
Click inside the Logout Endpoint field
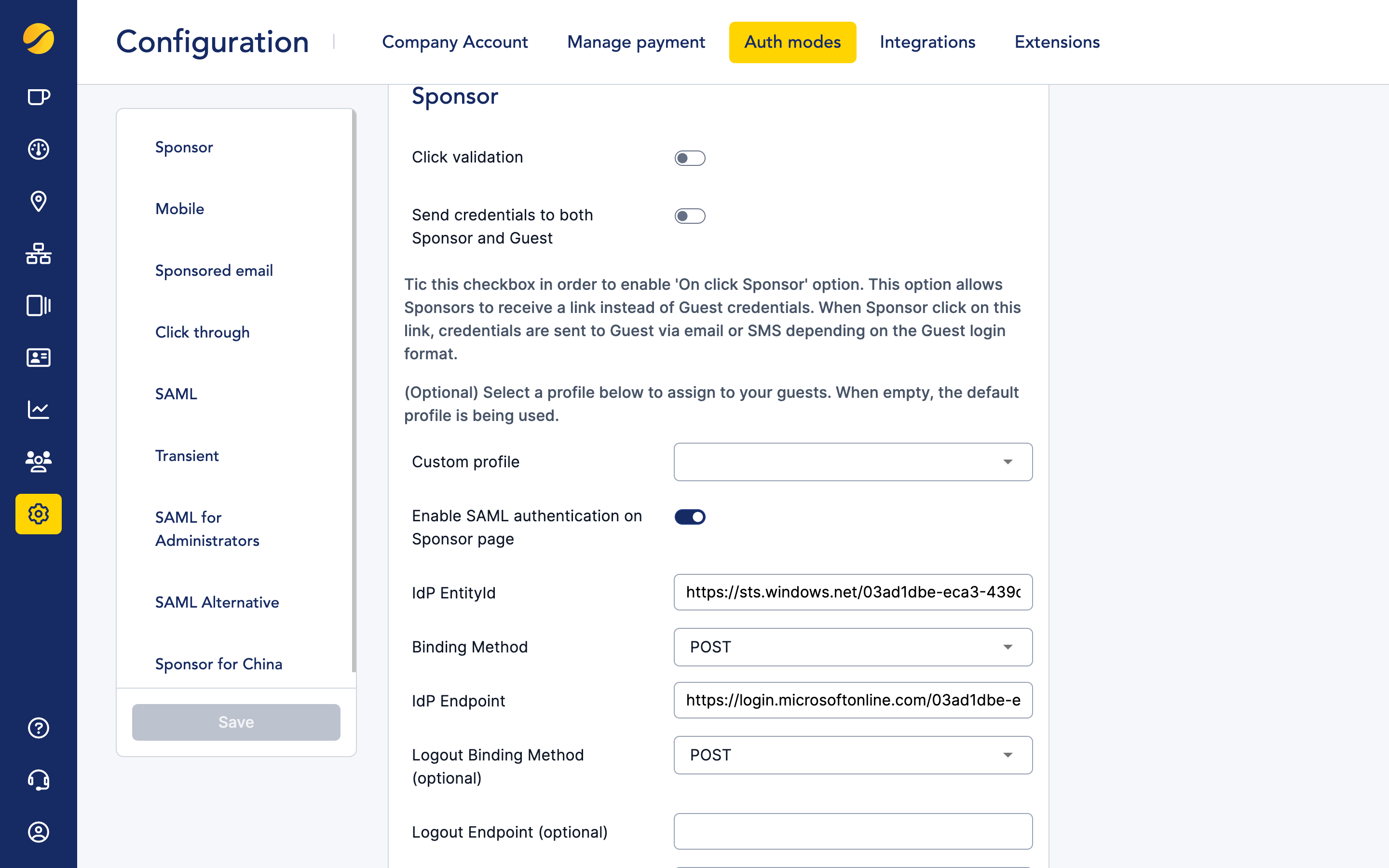point(852,831)
